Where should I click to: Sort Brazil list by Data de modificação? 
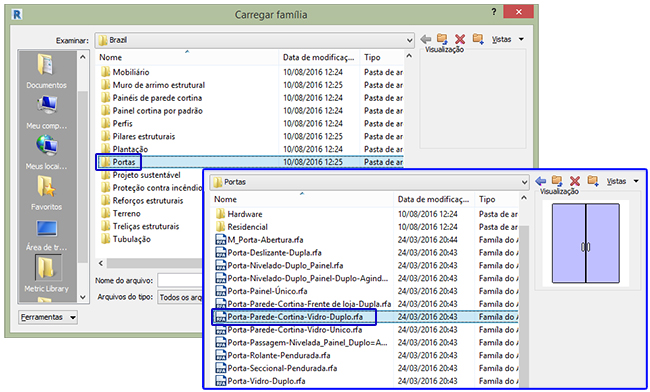coord(319,57)
